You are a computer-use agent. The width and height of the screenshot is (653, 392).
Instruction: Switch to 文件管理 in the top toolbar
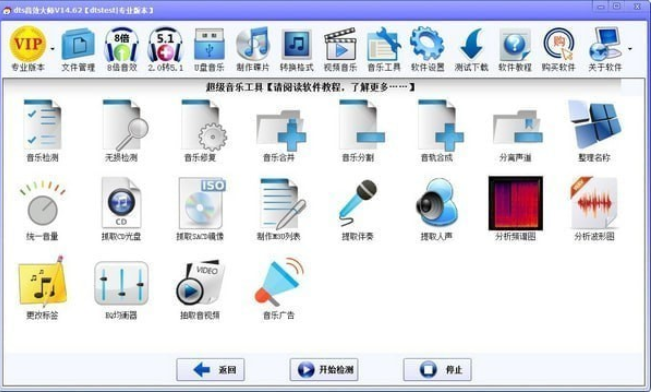[x=78, y=49]
